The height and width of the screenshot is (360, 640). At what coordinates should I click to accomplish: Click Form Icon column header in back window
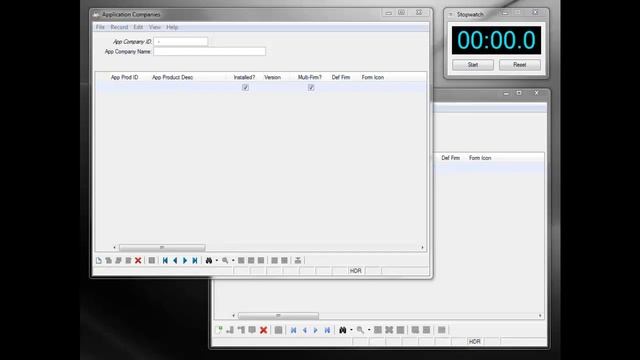480,158
